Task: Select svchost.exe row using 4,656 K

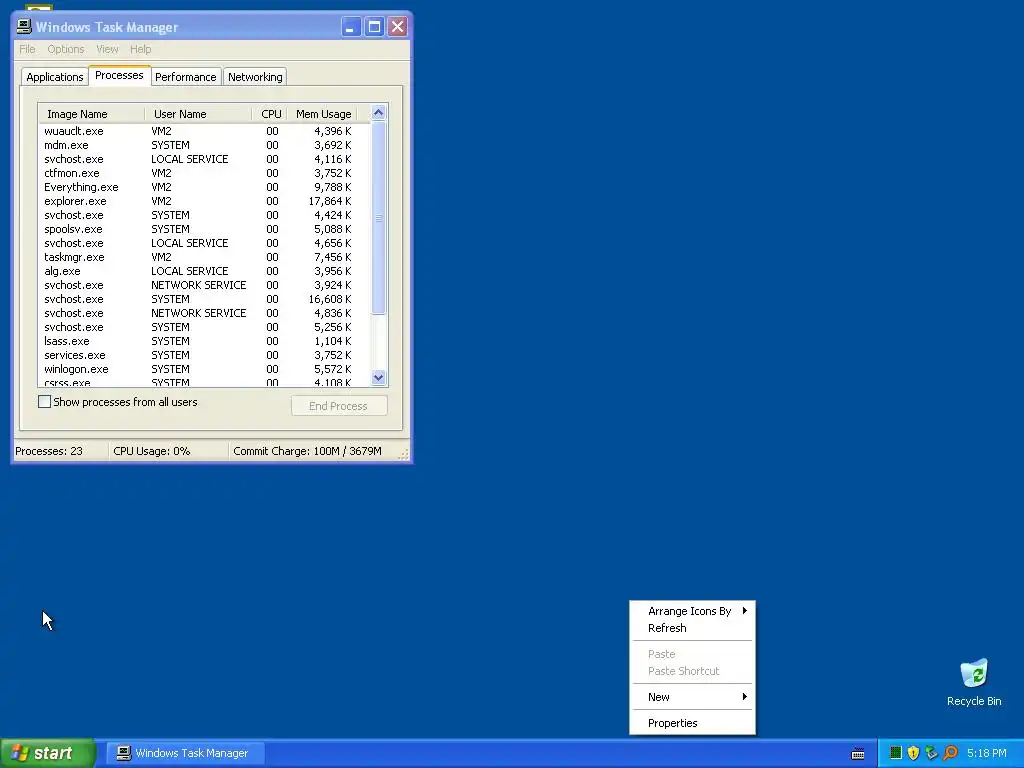Action: pos(204,243)
